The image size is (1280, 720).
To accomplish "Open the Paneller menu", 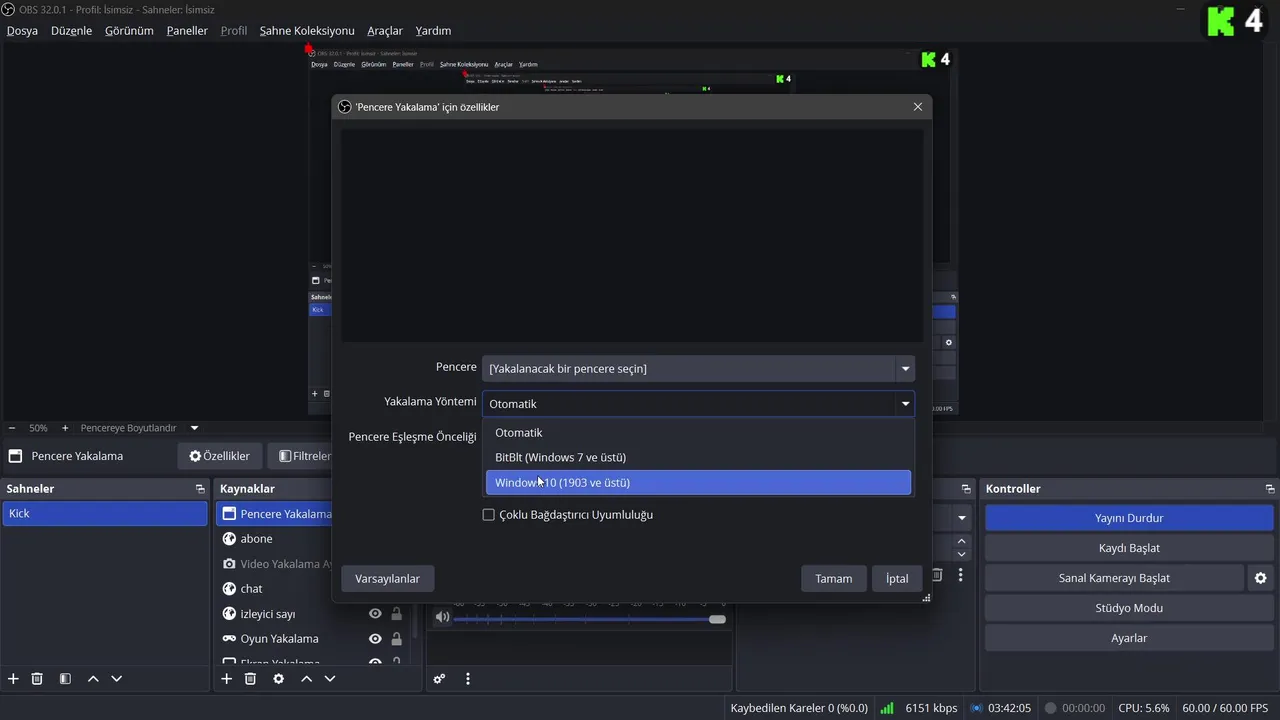I will pos(187,31).
